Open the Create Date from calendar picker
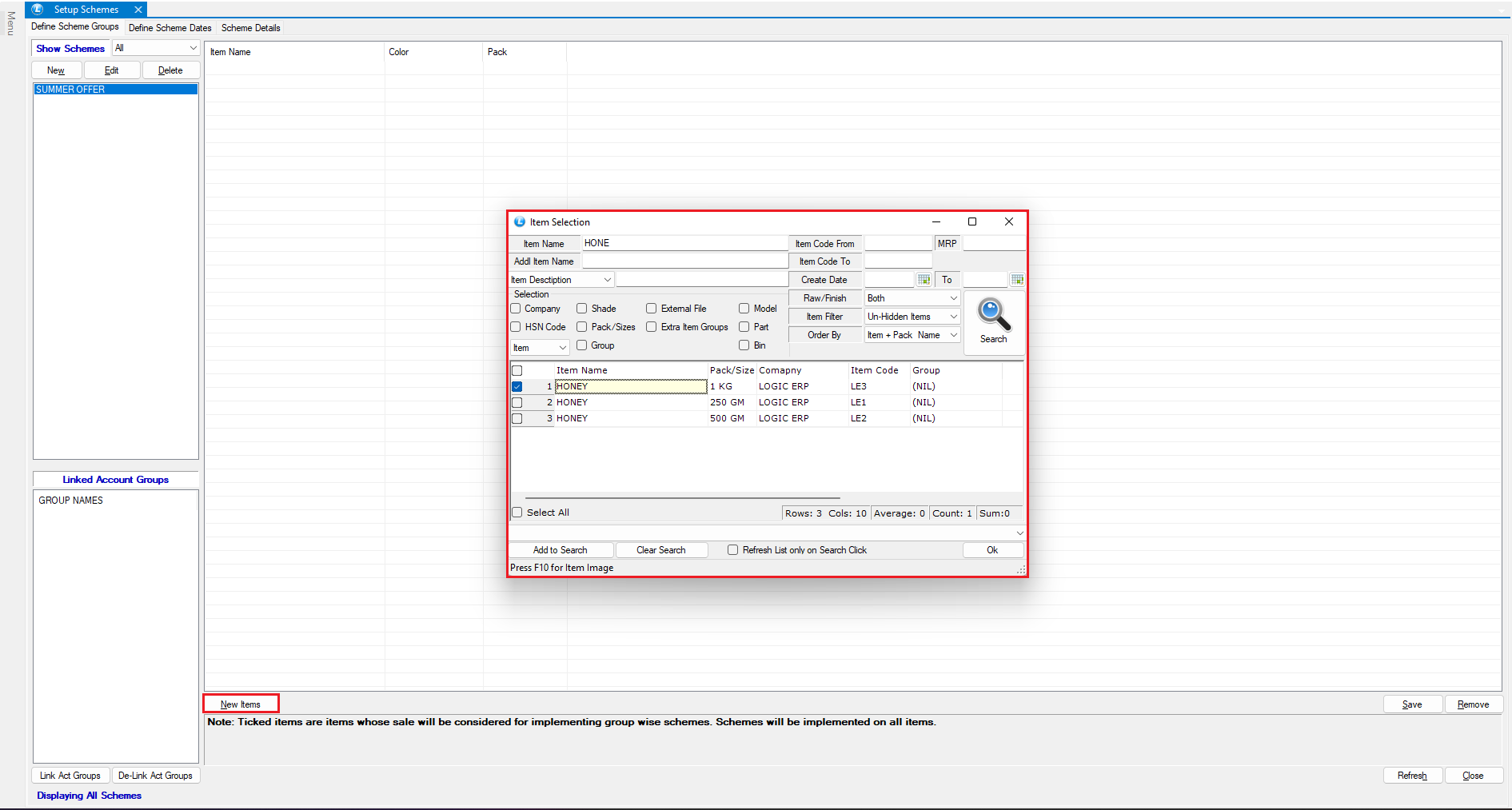Screen dimensions: 1512x810 point(924,280)
